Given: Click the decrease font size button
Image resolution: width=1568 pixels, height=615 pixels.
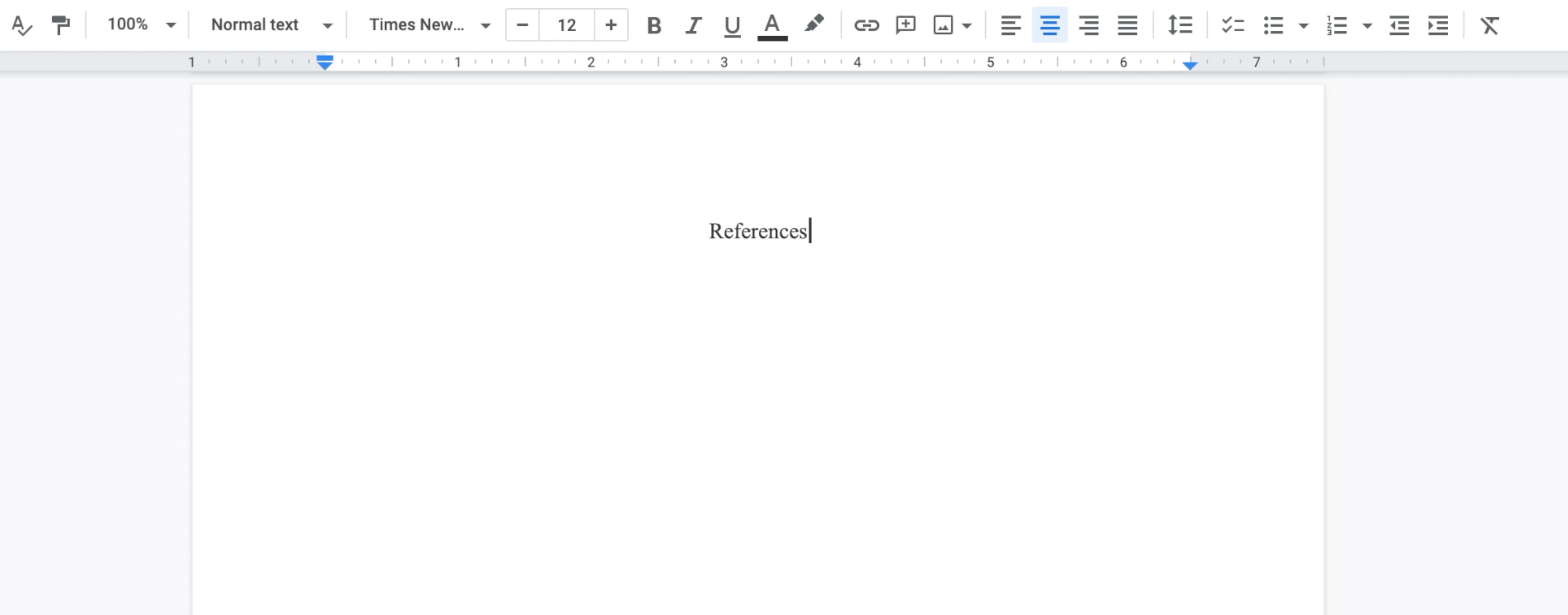Looking at the screenshot, I should (522, 24).
